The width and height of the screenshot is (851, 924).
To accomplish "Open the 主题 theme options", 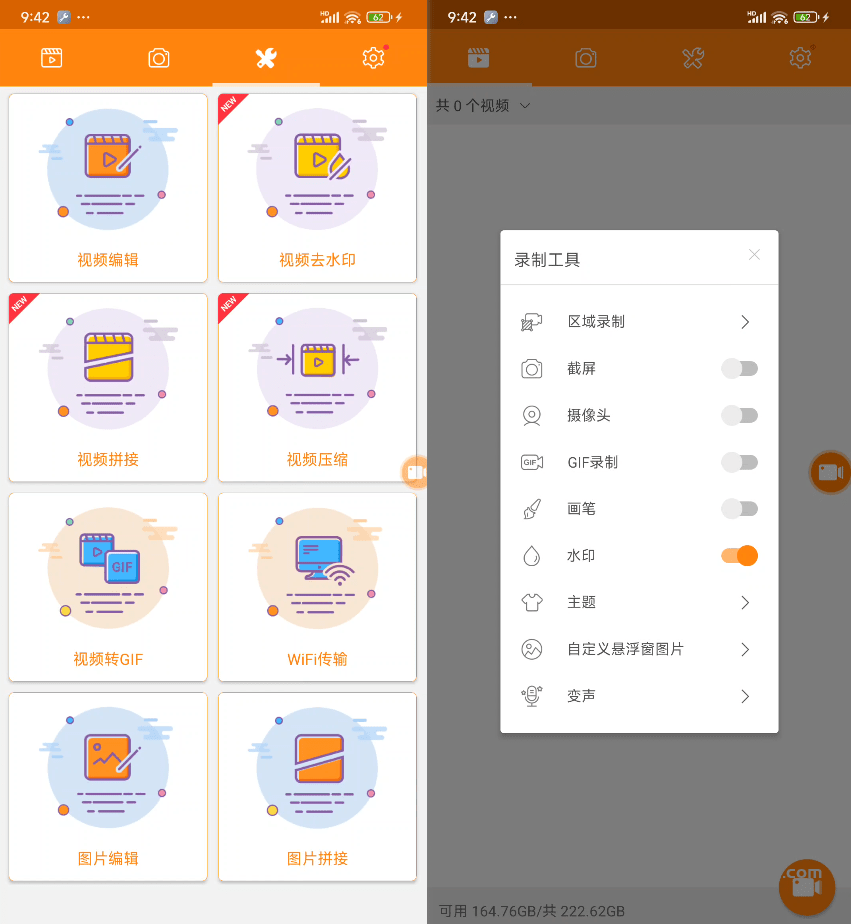I will 744,602.
